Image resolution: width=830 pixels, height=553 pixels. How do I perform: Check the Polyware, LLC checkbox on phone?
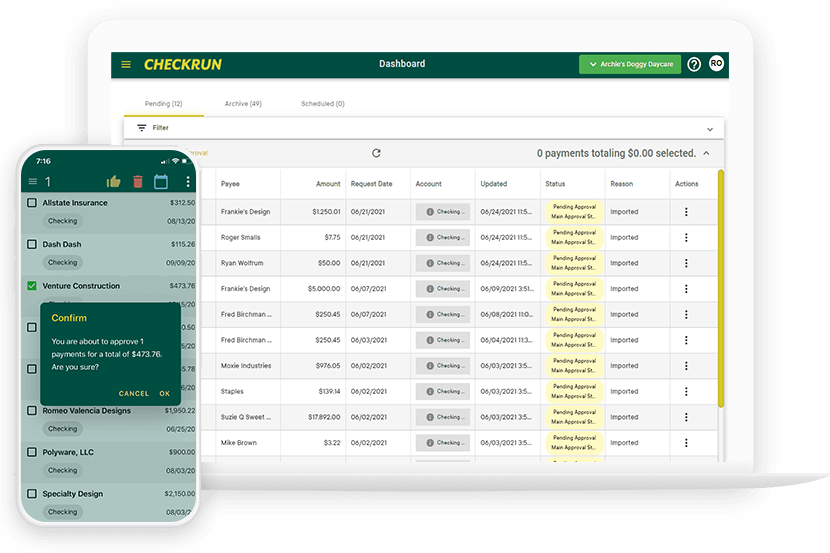[x=32, y=452]
